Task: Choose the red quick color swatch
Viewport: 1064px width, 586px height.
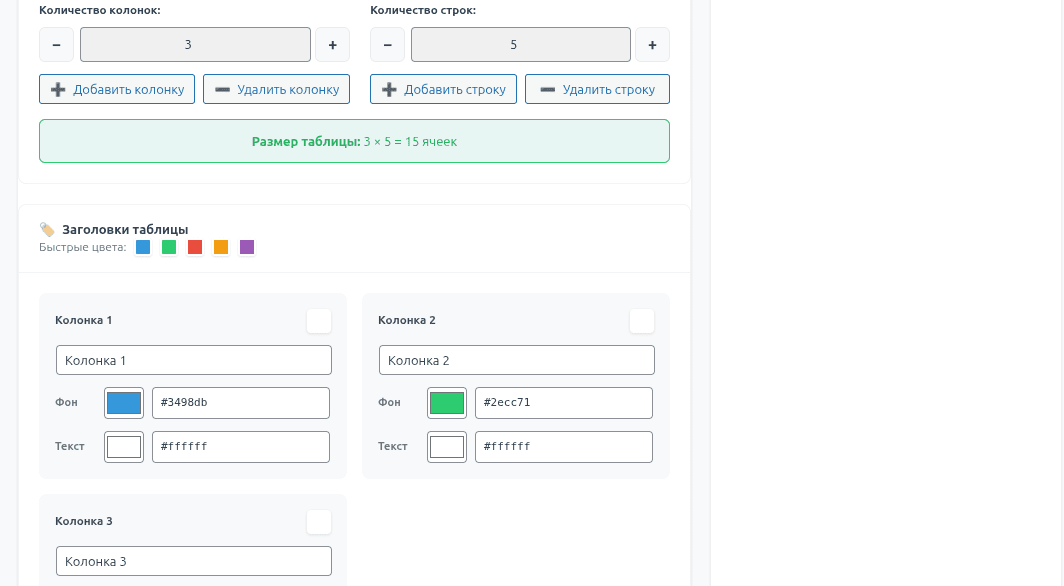Action: (195, 247)
